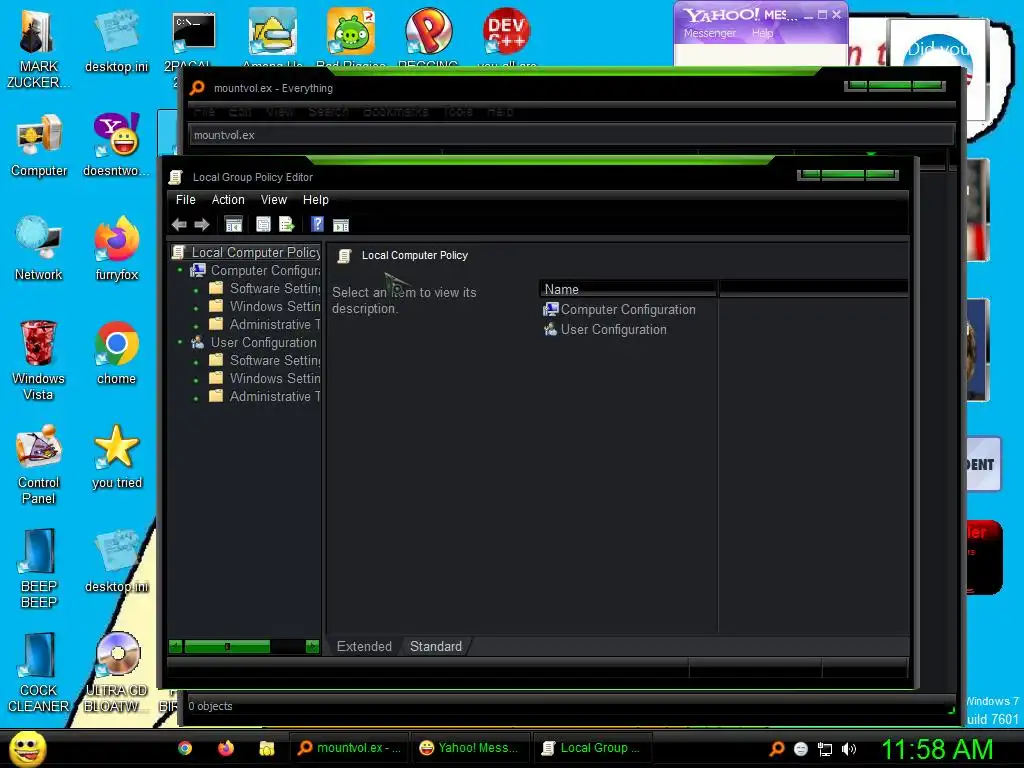Expand Windows Settings under Computer Configuration
The height and width of the screenshot is (768, 1024).
point(196,307)
